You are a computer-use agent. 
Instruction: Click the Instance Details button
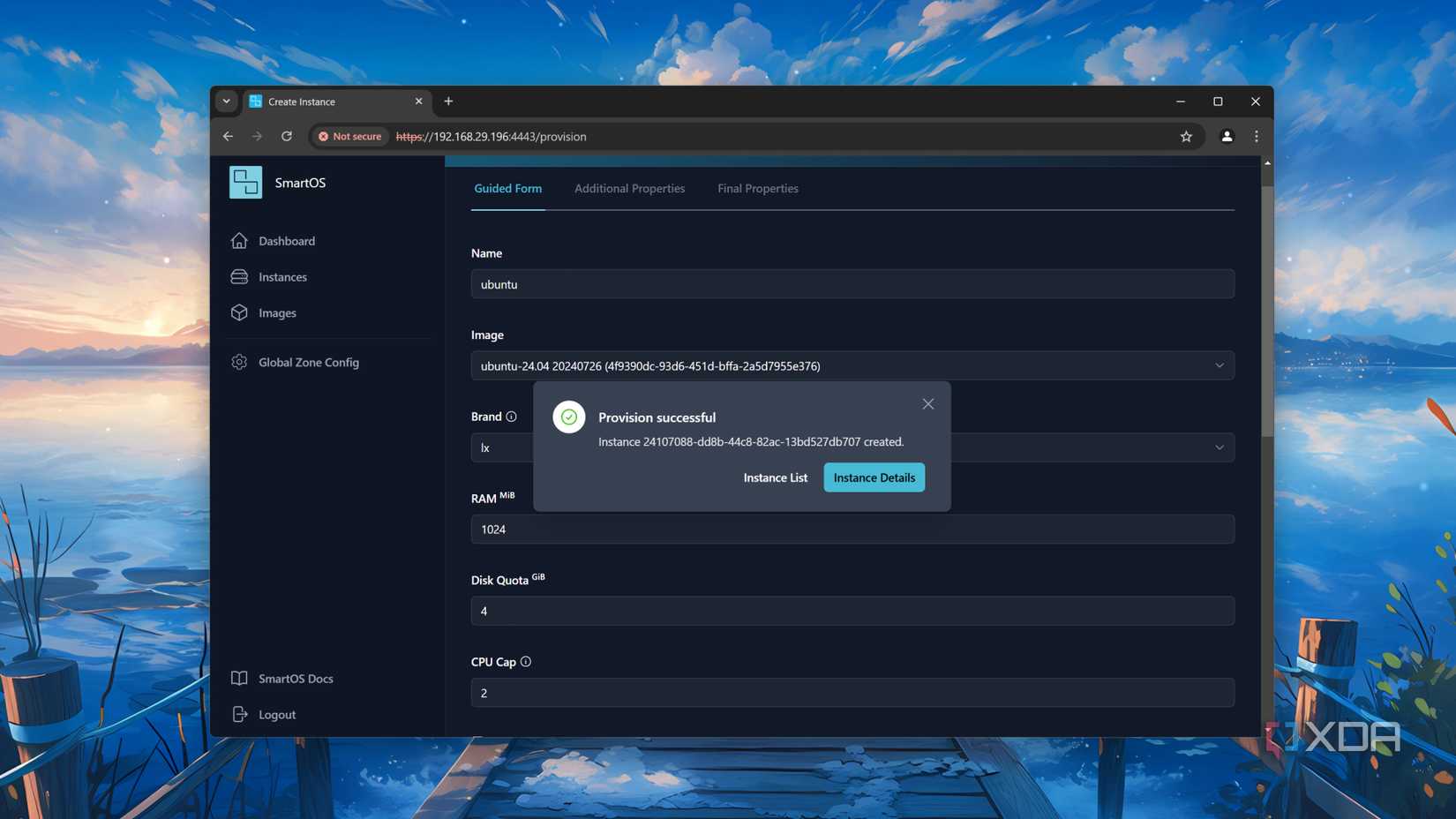pos(874,477)
